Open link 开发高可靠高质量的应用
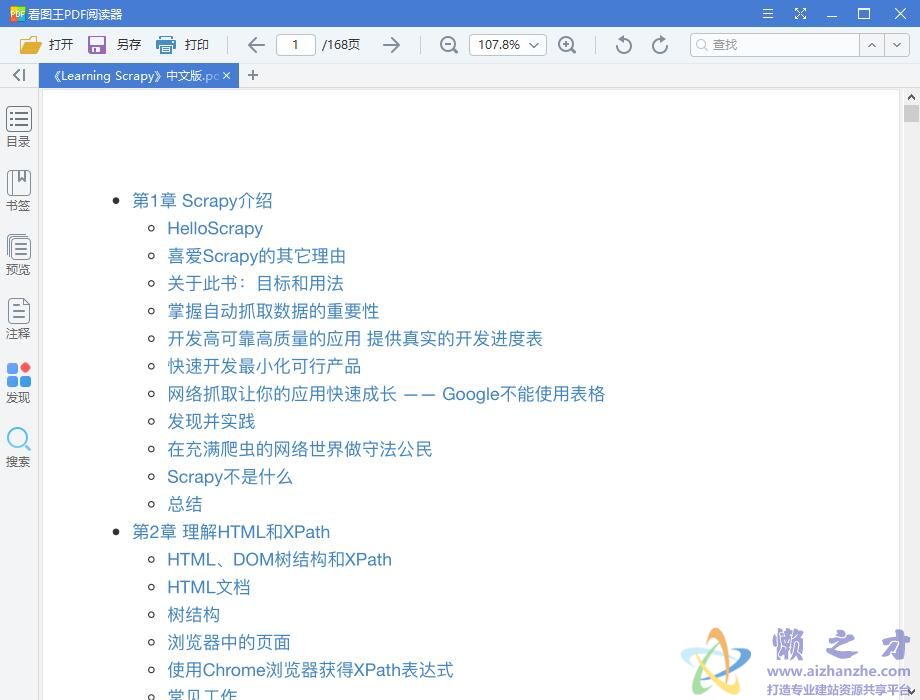This screenshot has width=920, height=700. pos(264,339)
